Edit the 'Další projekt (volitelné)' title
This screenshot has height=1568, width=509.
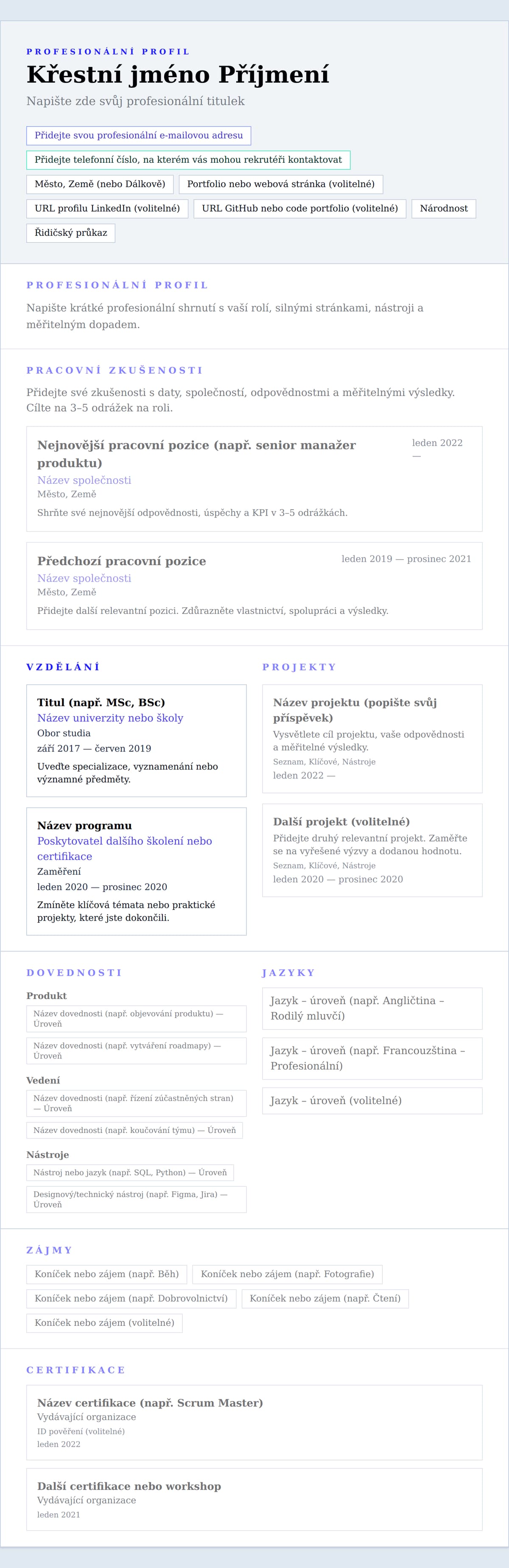[x=341, y=822]
